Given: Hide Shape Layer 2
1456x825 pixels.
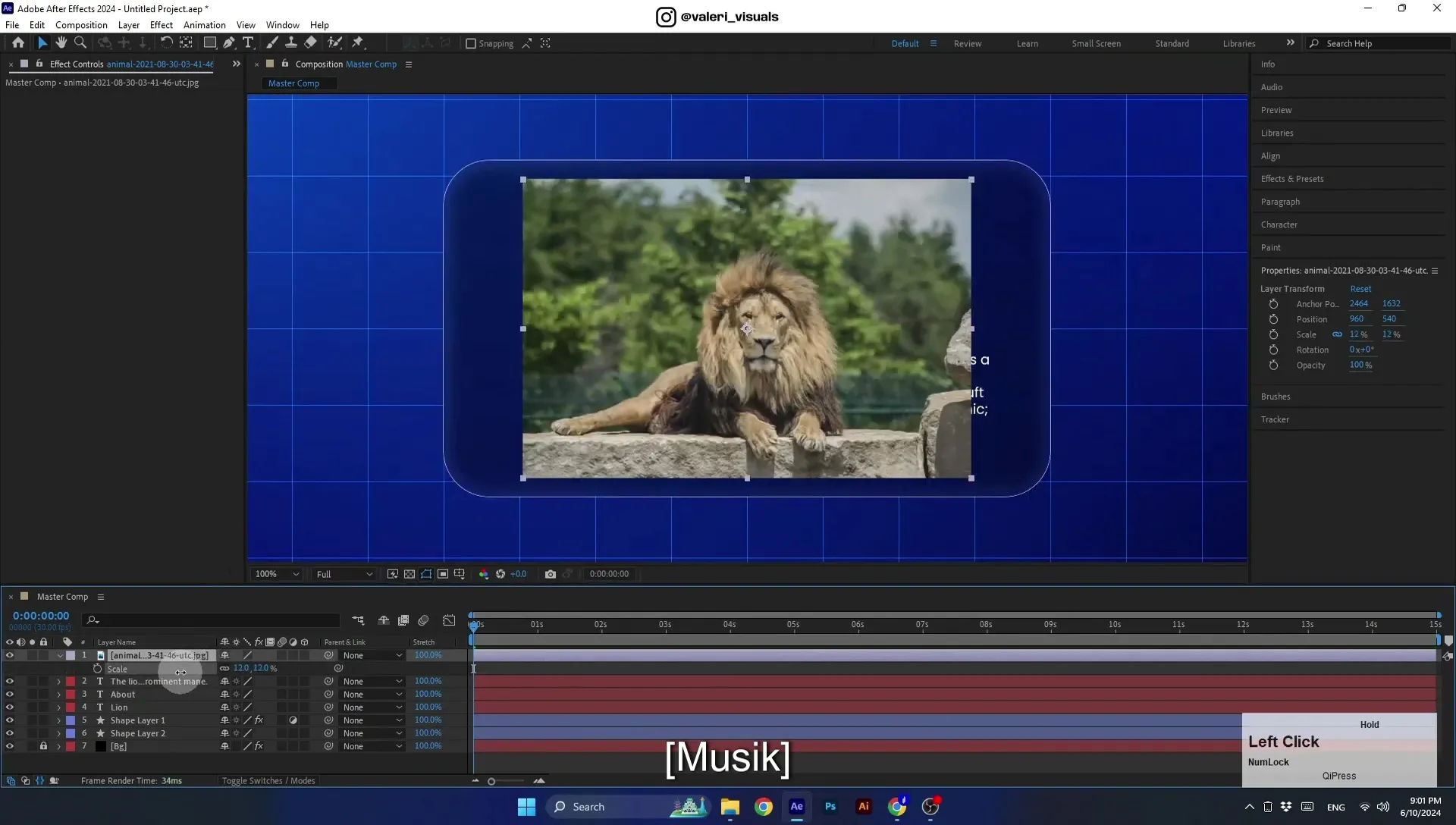Looking at the screenshot, I should pos(10,733).
